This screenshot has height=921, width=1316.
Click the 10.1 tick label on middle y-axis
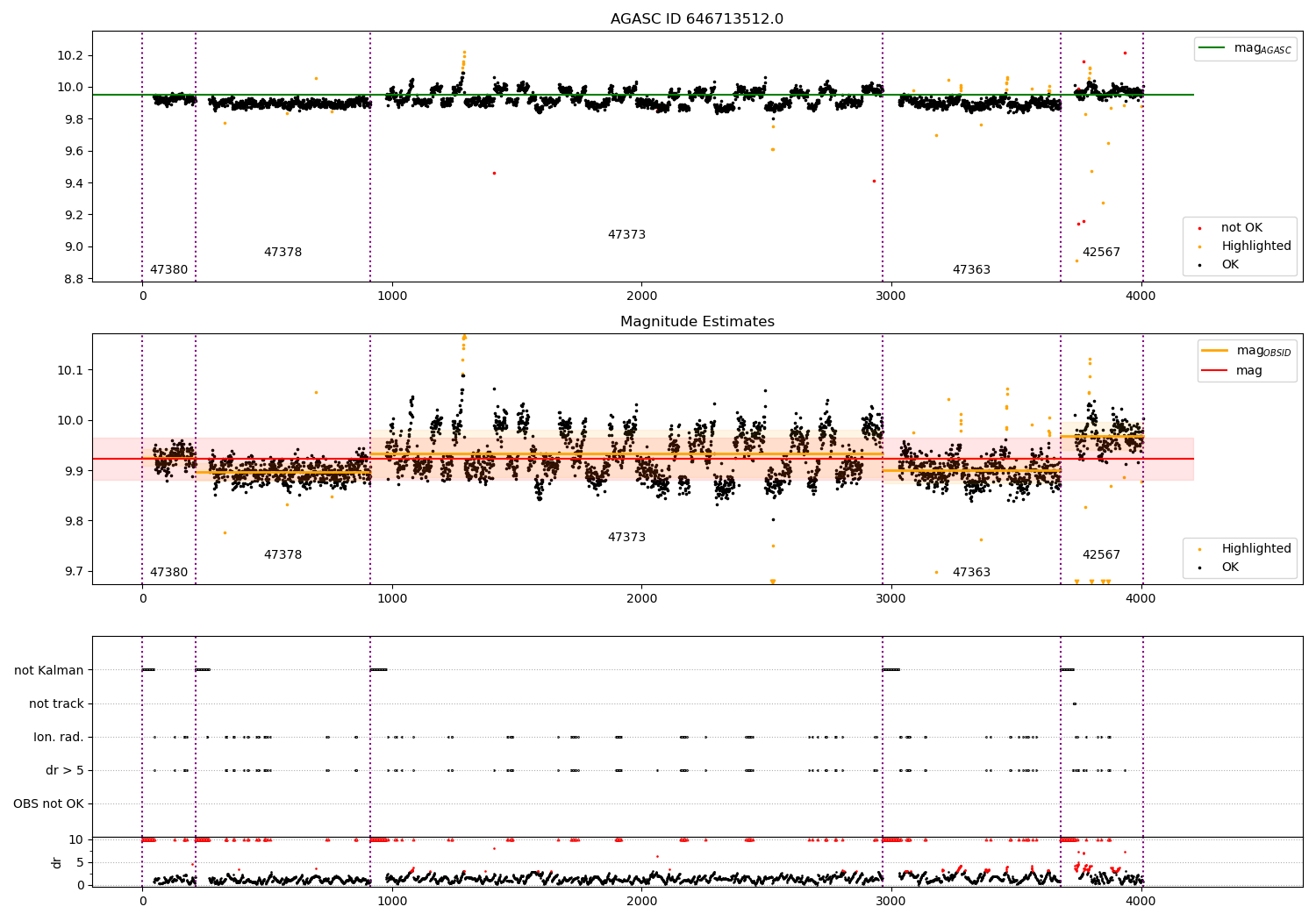pyautogui.click(x=70, y=370)
